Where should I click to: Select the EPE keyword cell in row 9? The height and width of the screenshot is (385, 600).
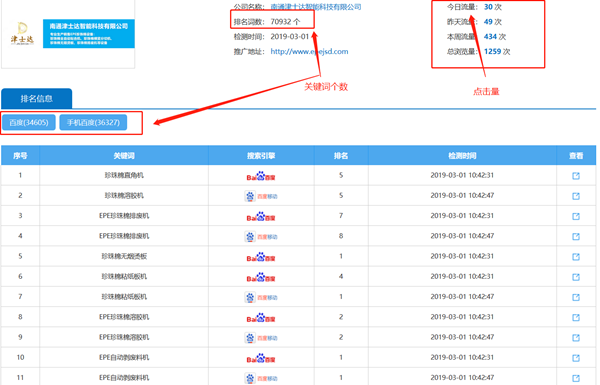click(x=124, y=337)
